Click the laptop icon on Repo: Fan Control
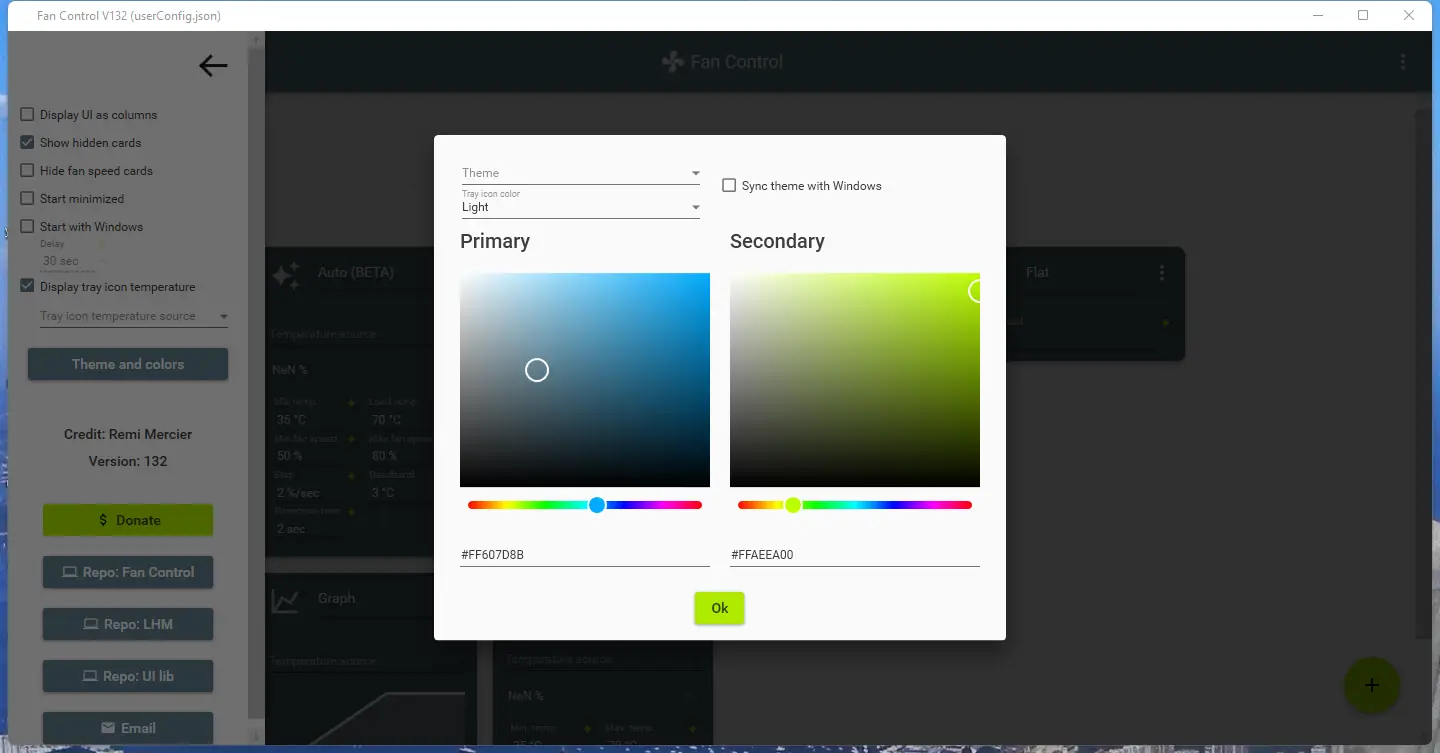Screen dimensions: 1440x753 (x=70, y=572)
